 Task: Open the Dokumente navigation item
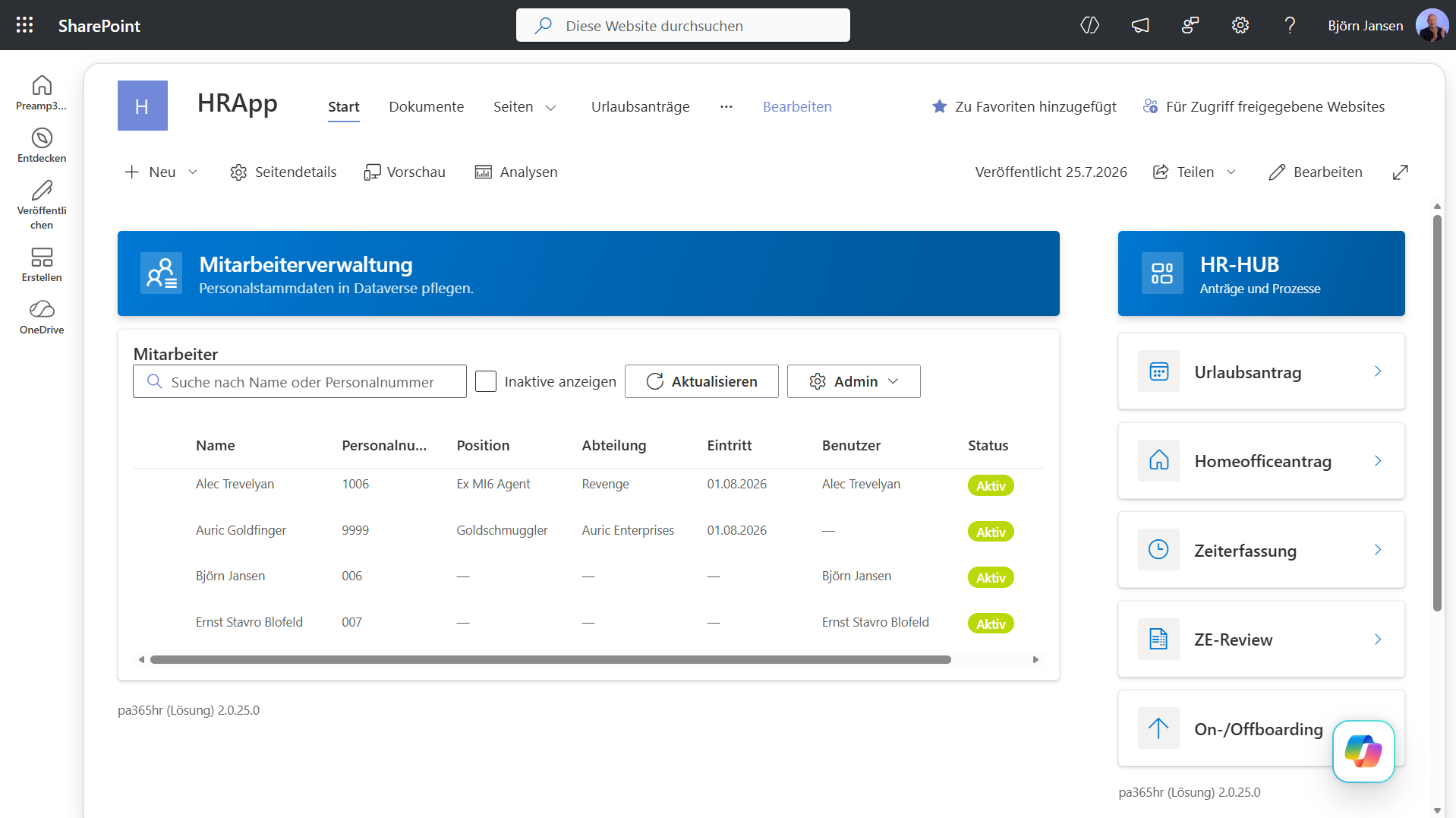(x=427, y=106)
